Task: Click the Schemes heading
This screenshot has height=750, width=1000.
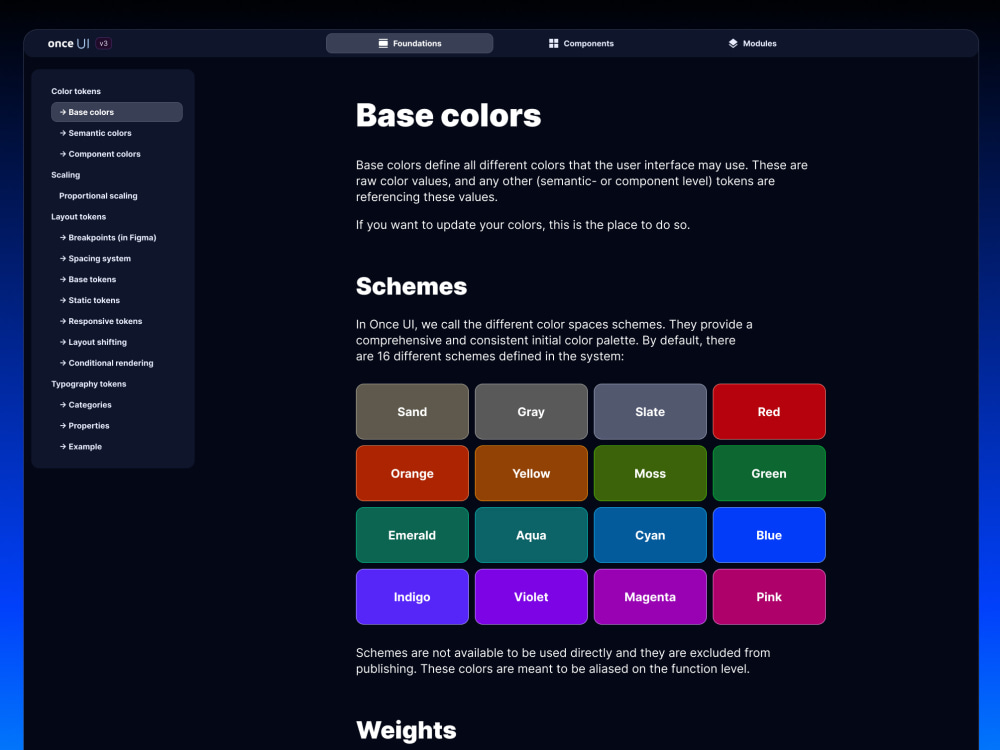Action: pyautogui.click(x=411, y=286)
